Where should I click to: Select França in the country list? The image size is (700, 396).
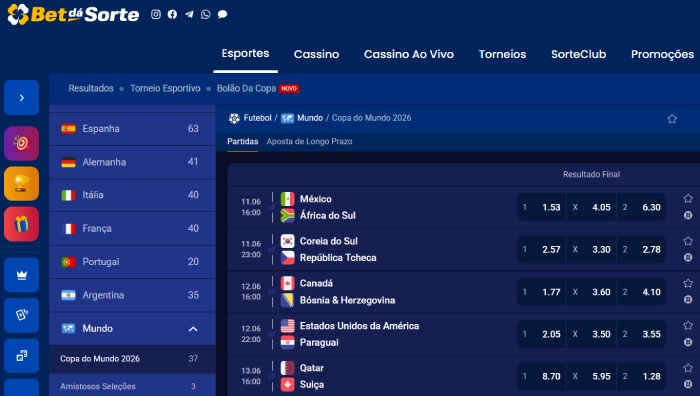pos(132,229)
